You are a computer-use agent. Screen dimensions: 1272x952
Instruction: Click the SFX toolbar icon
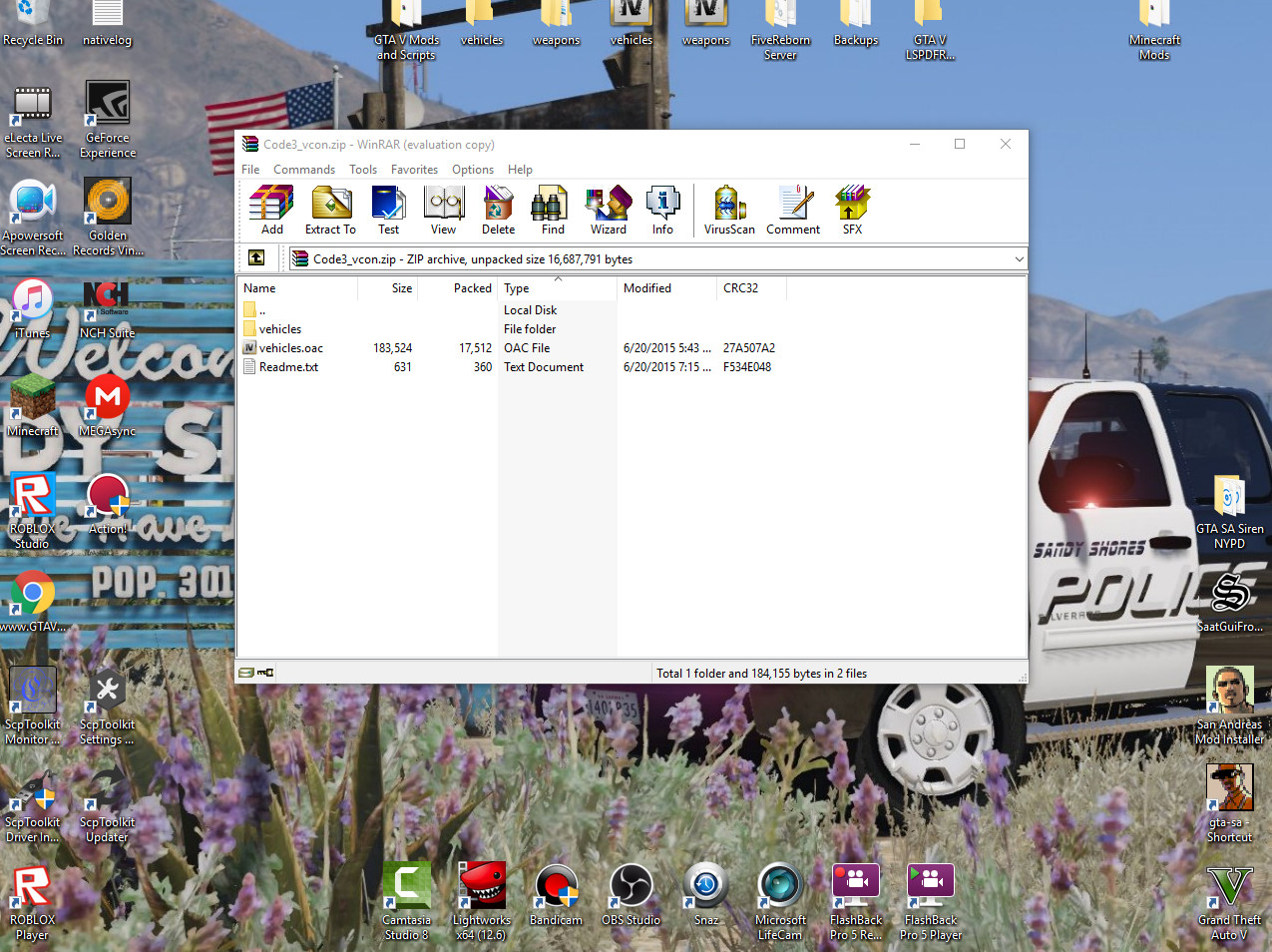pos(852,210)
